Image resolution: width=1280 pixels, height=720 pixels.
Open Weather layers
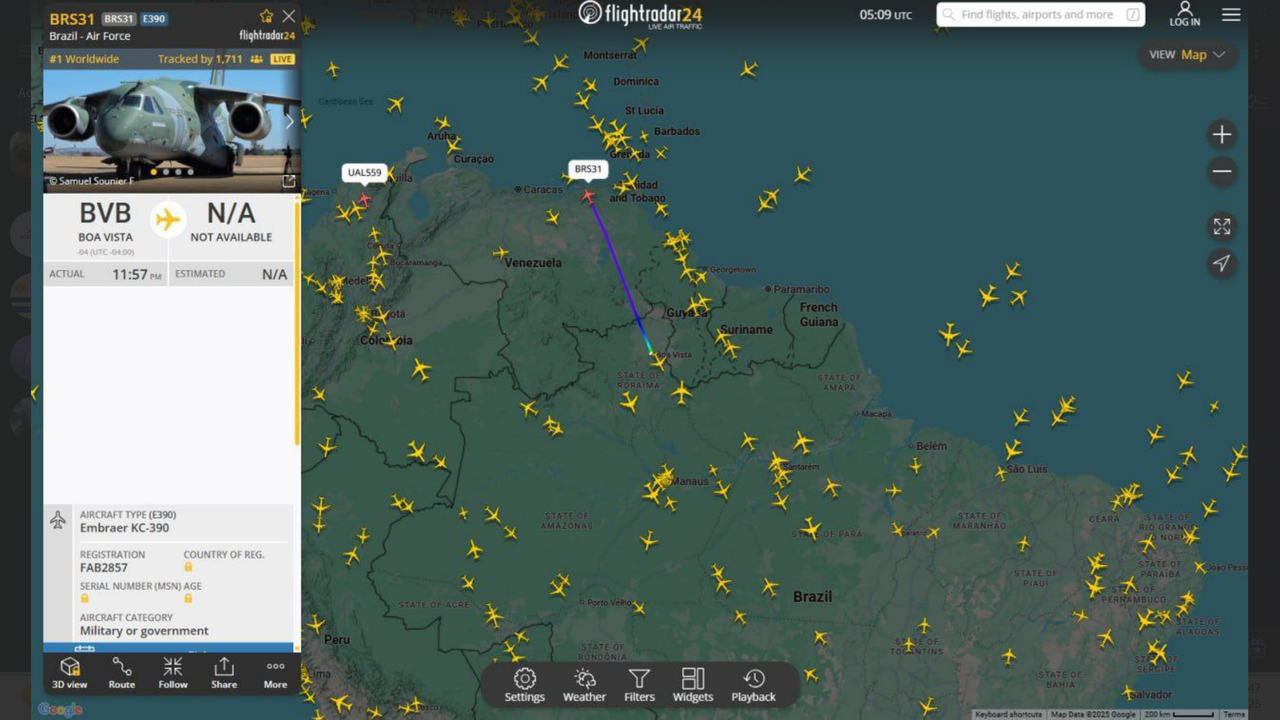(x=584, y=686)
